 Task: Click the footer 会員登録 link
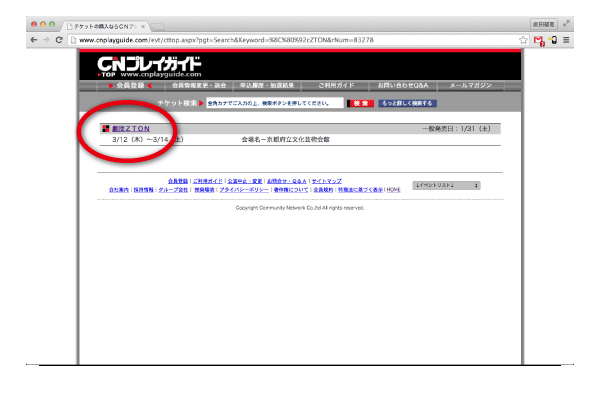(x=178, y=181)
